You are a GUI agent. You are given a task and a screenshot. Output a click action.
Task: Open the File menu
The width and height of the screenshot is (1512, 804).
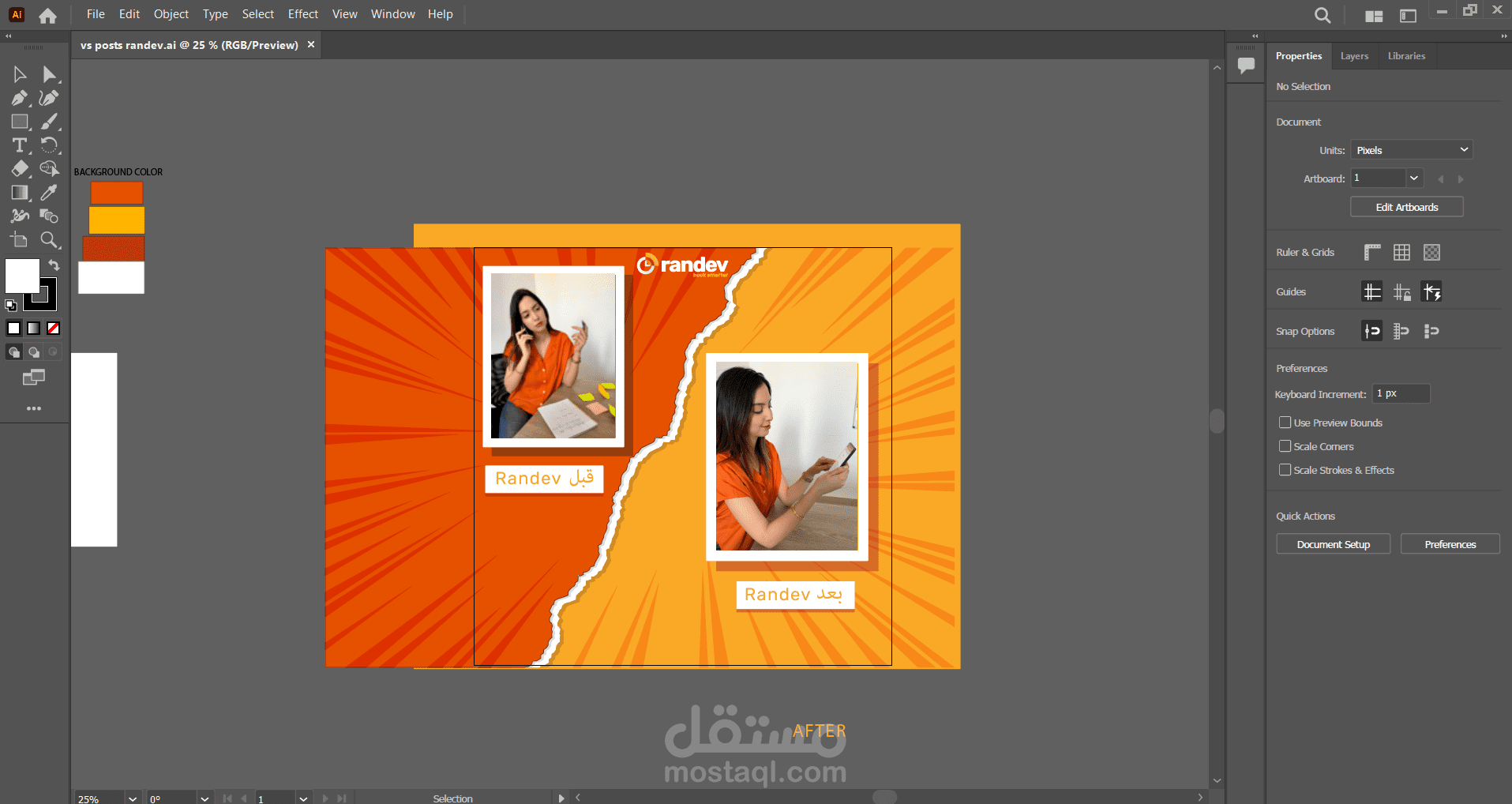(96, 14)
